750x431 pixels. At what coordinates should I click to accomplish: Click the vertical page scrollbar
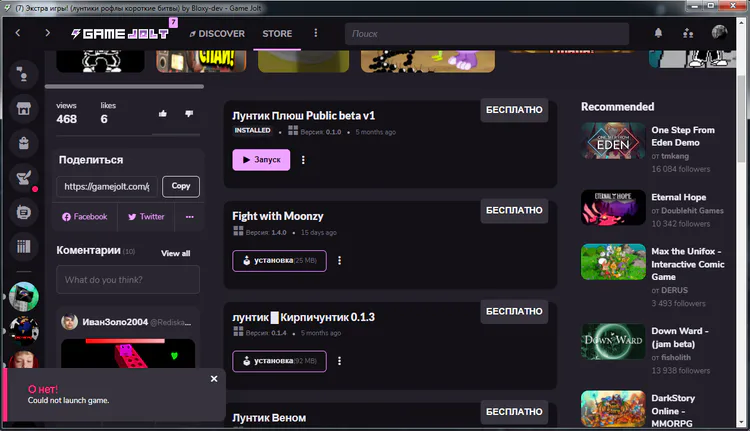point(741,120)
